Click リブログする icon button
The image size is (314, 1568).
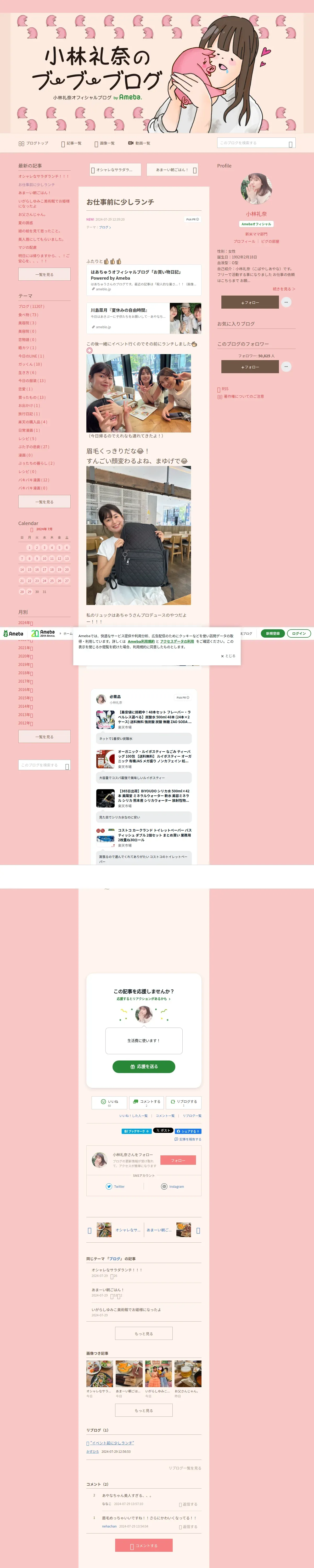coord(183,1102)
